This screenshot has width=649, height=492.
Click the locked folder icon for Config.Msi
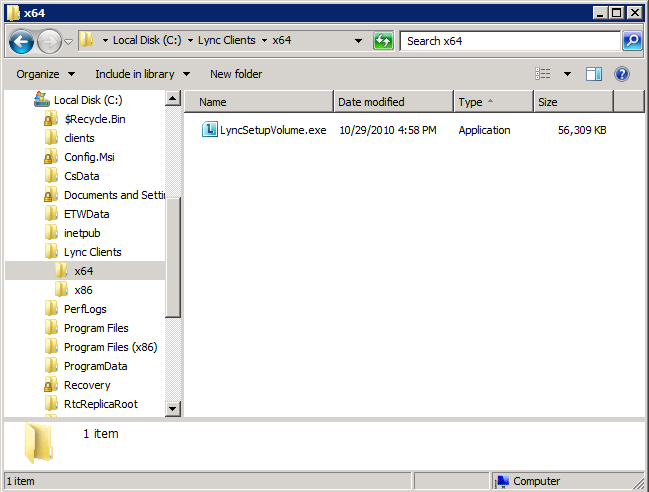51,156
